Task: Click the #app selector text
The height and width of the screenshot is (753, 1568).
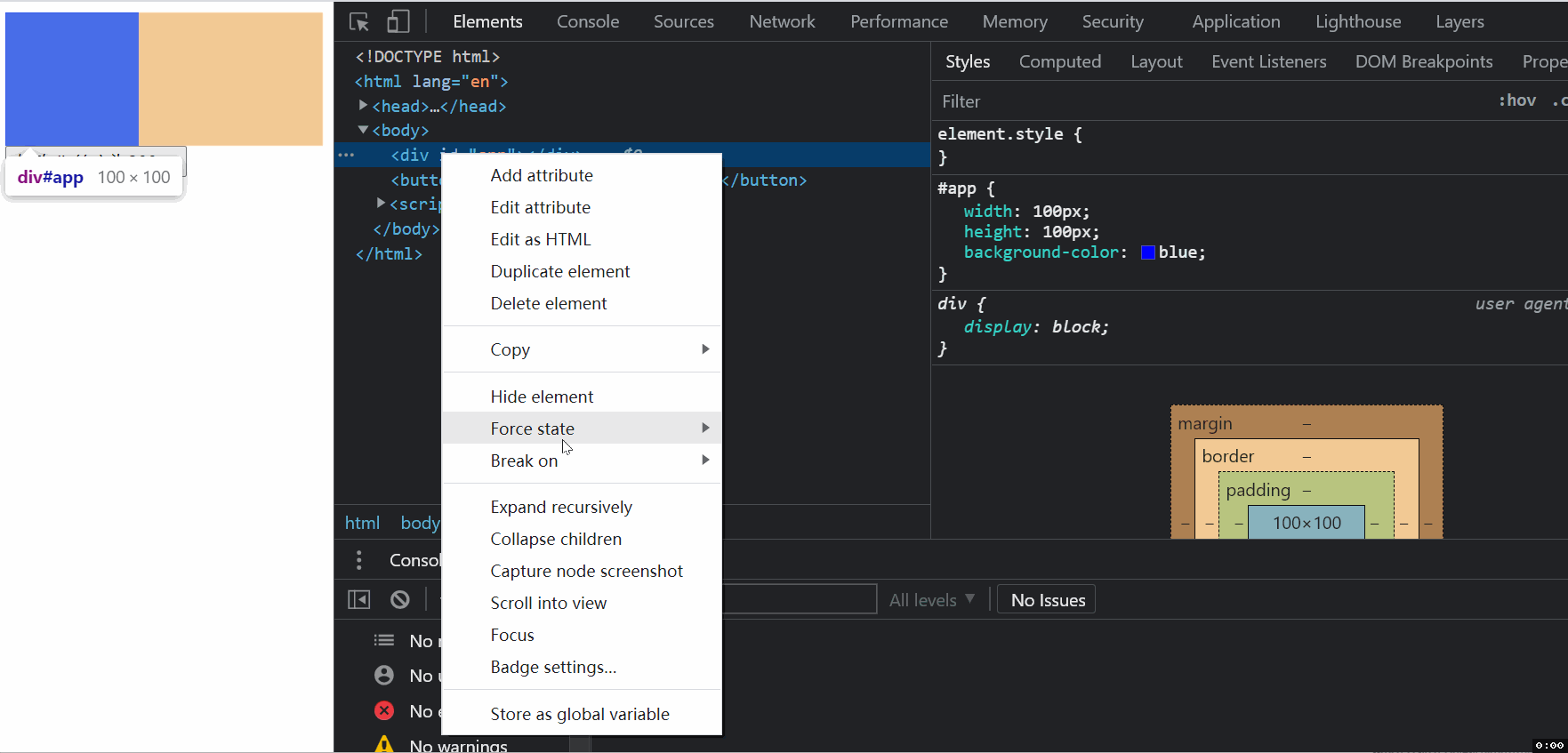Action: (x=957, y=188)
